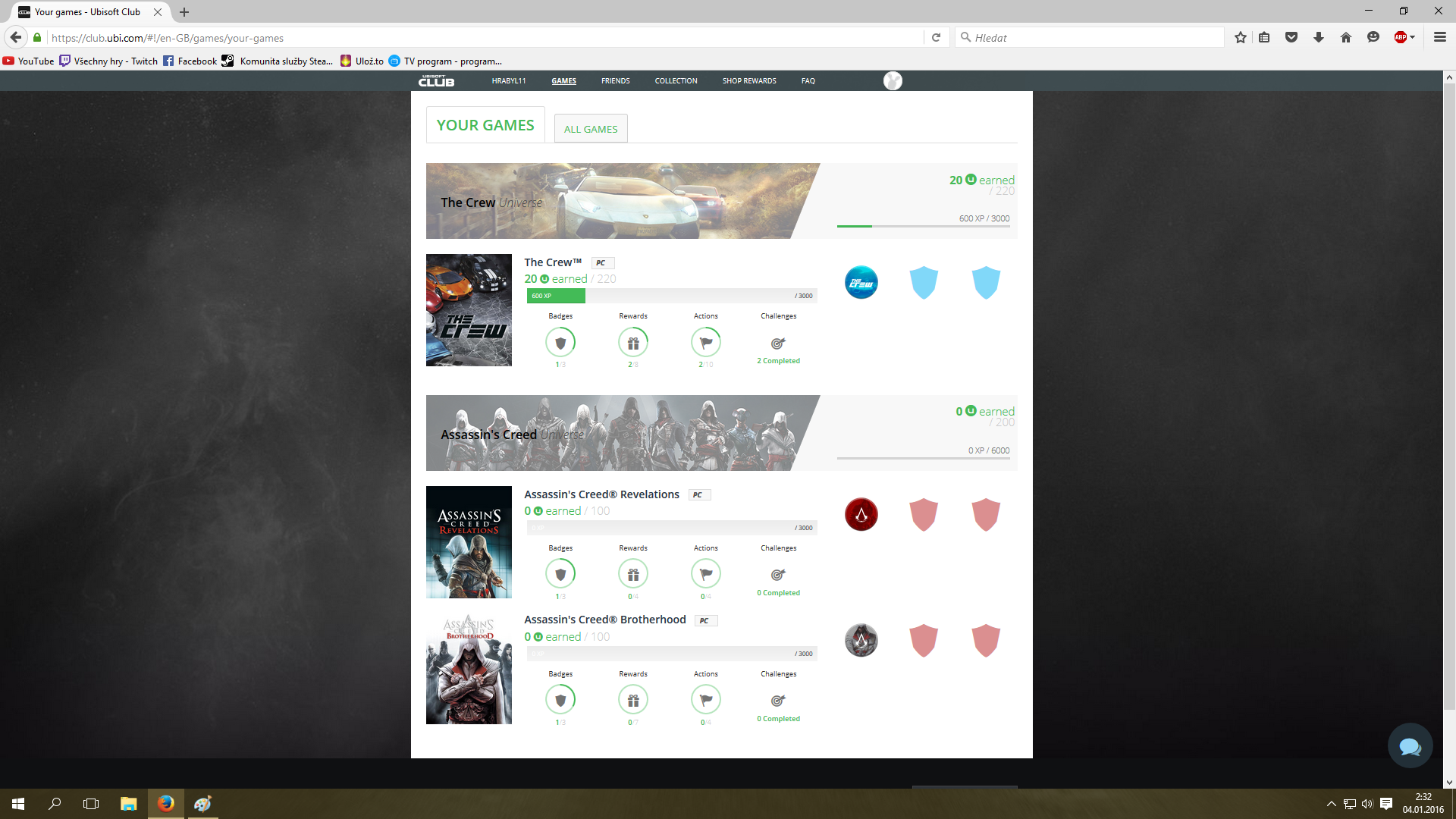Expand Windows system tray hidden icons
The image size is (1456, 819).
click(1331, 804)
